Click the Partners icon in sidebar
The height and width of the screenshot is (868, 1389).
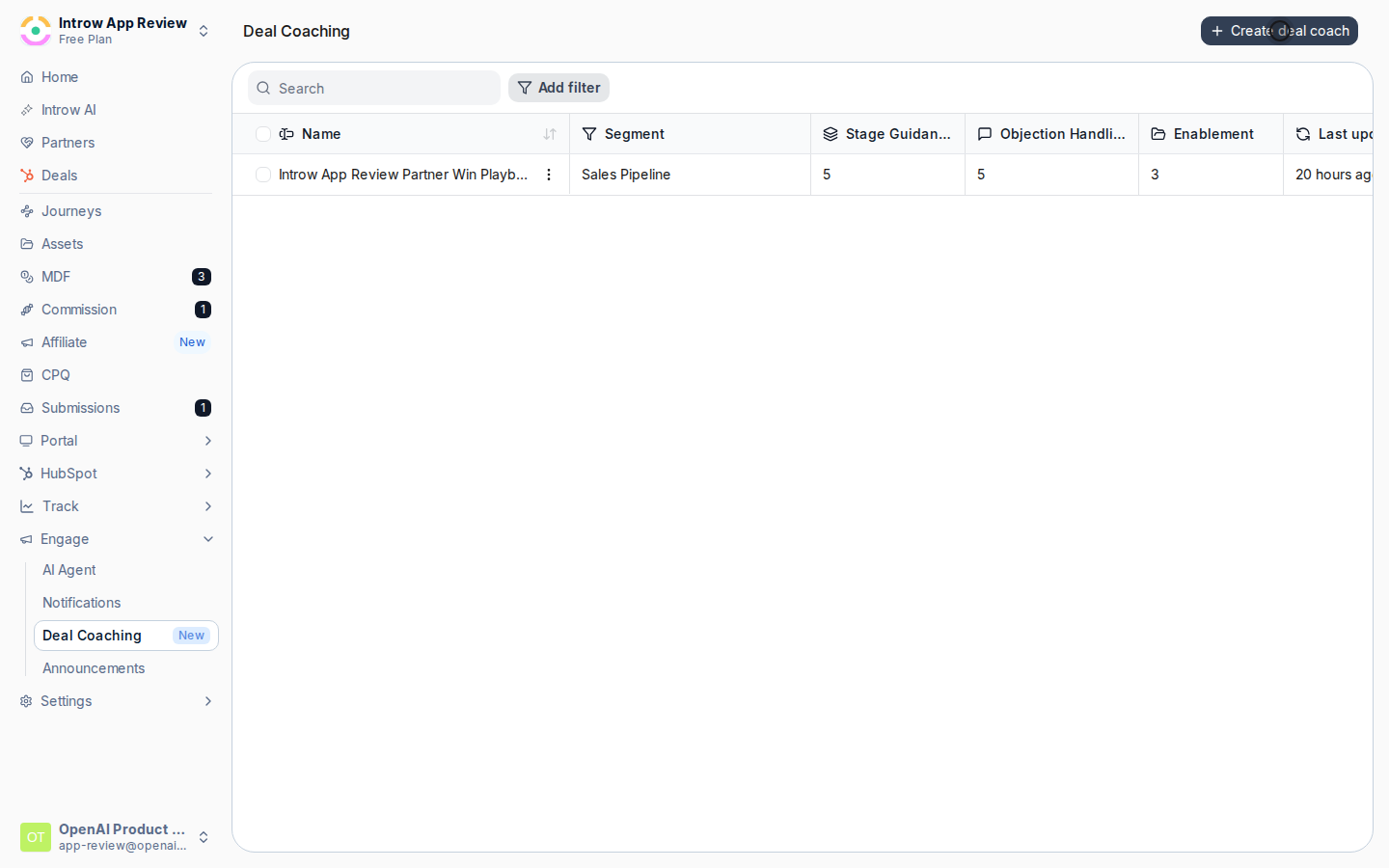27,143
